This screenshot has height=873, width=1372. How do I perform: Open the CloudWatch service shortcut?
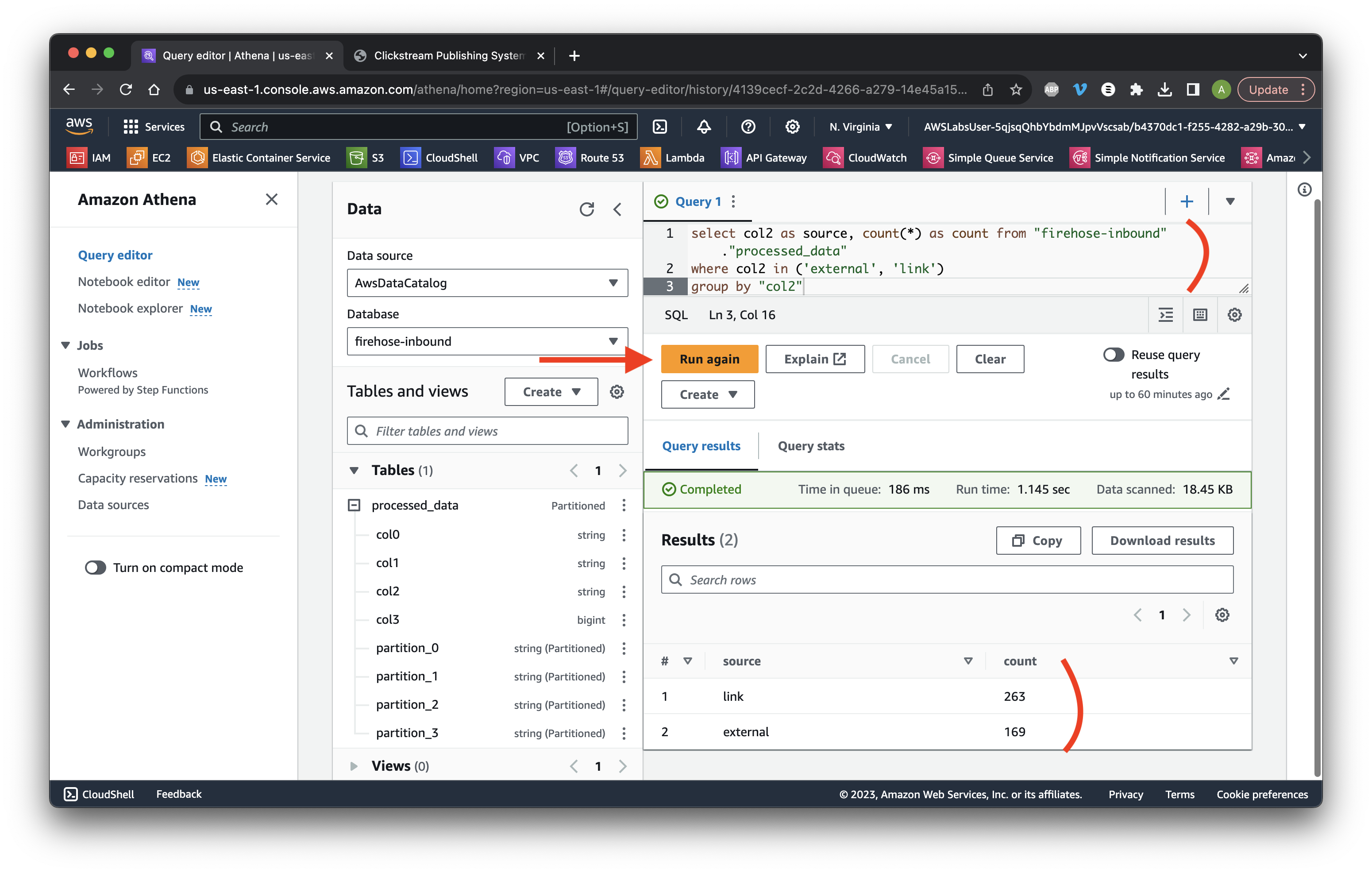(x=865, y=158)
